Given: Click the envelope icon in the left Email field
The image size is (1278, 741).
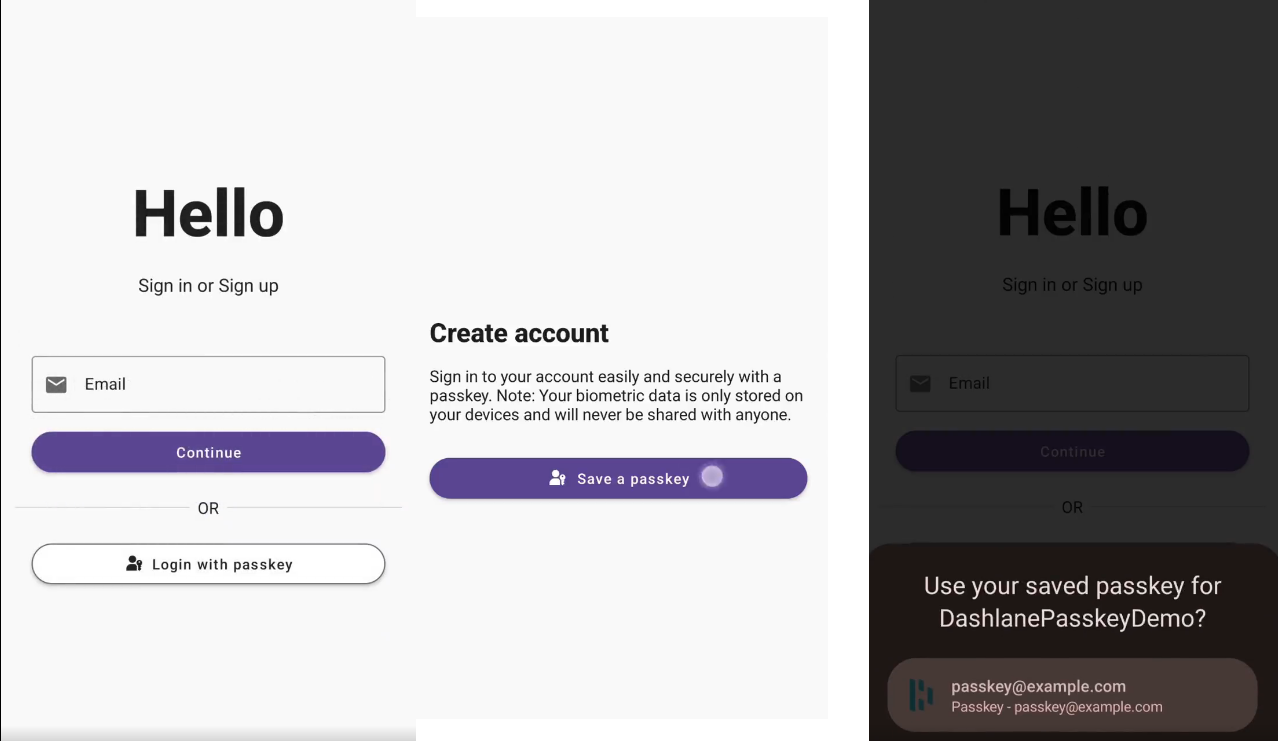Looking at the screenshot, I should [x=56, y=384].
